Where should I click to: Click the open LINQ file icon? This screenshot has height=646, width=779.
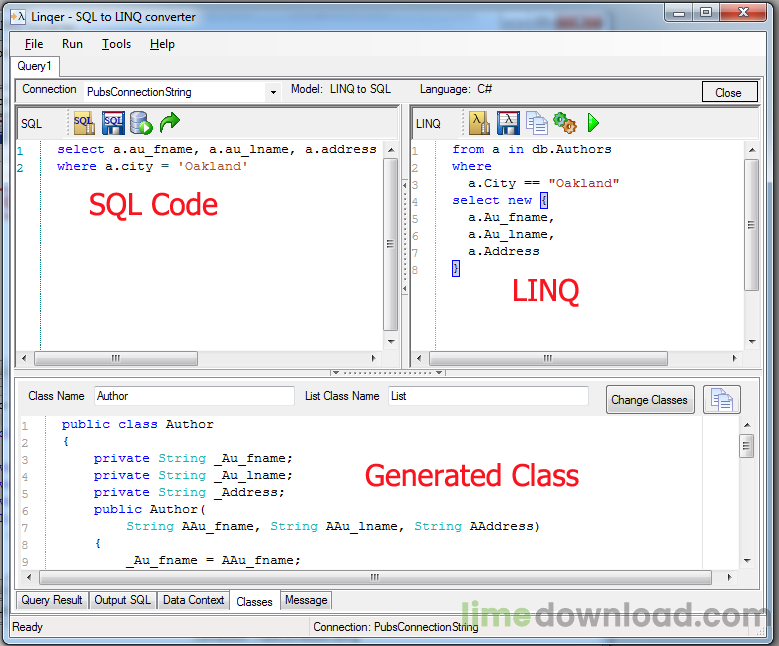480,123
